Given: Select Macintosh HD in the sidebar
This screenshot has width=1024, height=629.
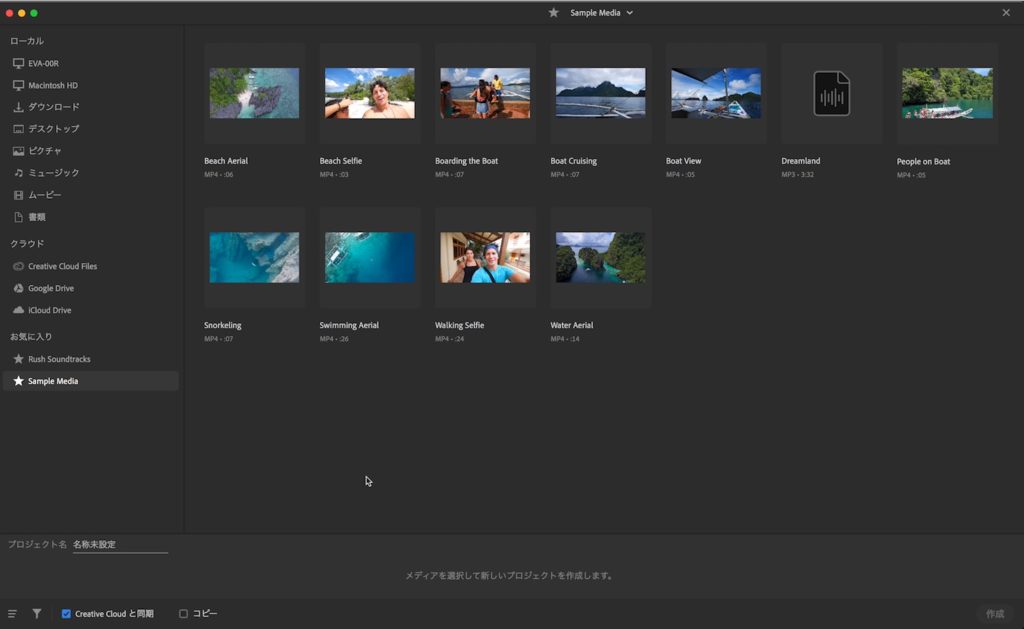Looking at the screenshot, I should [52, 85].
